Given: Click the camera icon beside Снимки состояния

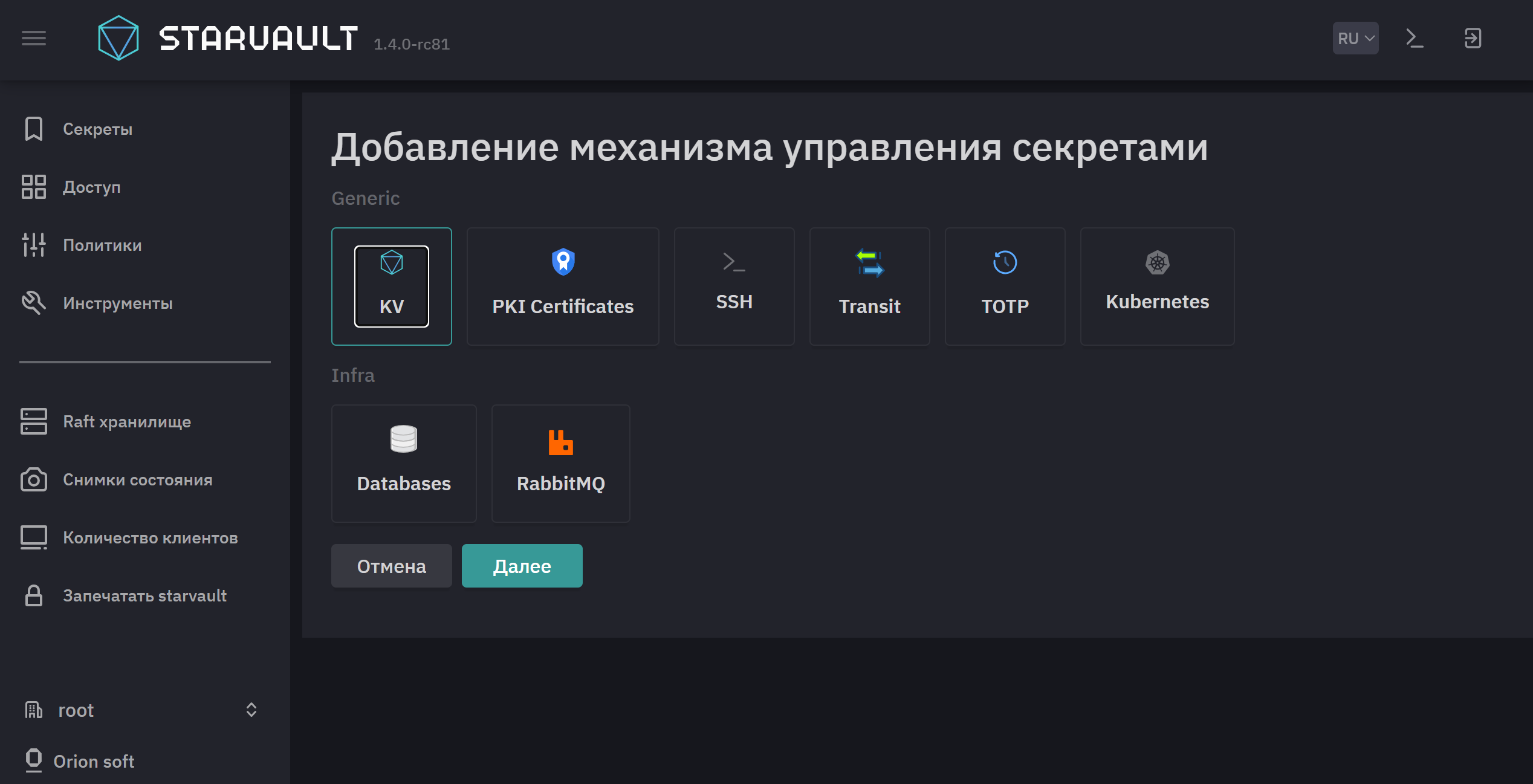Looking at the screenshot, I should click(x=34, y=479).
